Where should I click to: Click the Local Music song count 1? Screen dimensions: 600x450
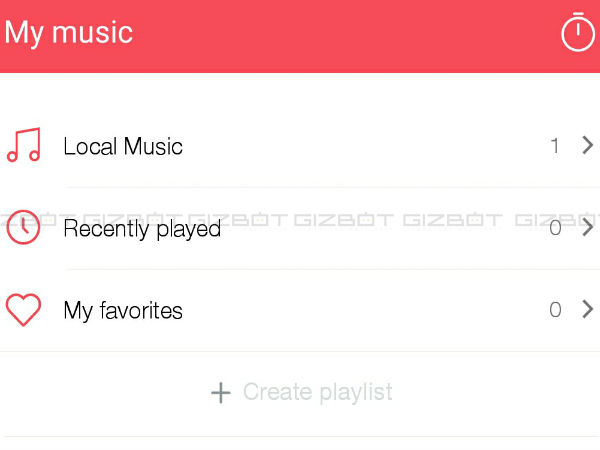(555, 146)
